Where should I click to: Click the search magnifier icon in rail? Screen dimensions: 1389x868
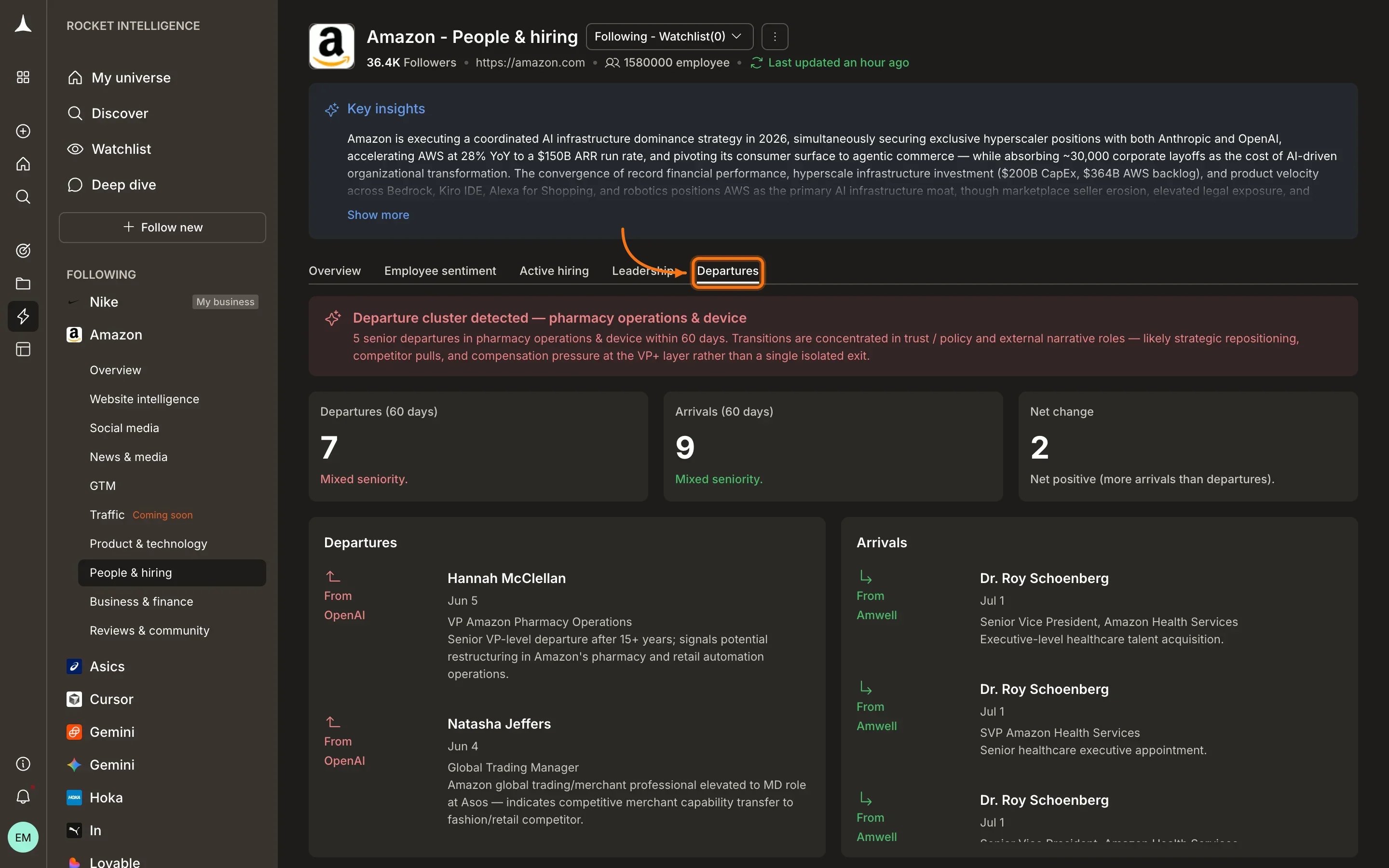(23, 197)
